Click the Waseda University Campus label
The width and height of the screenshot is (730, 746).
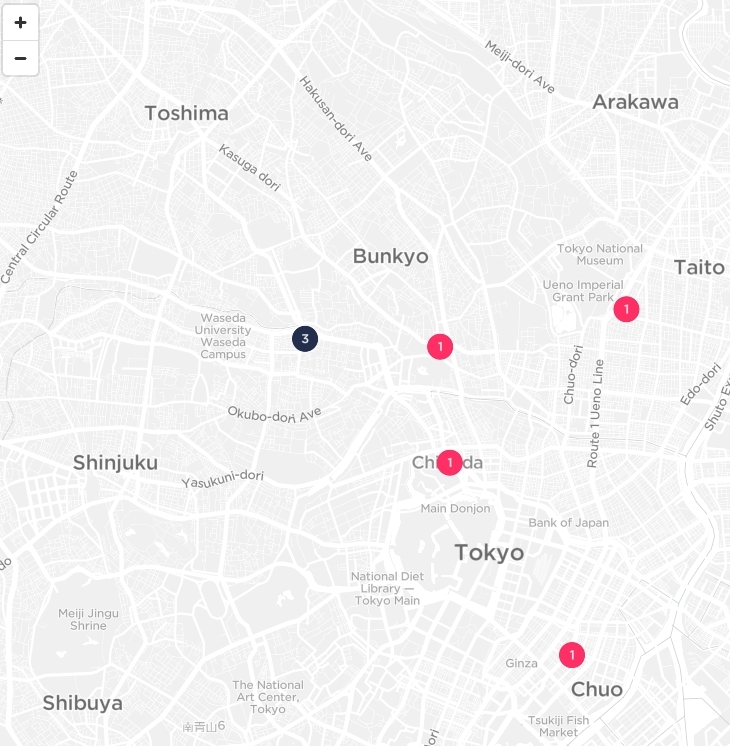pos(223,336)
